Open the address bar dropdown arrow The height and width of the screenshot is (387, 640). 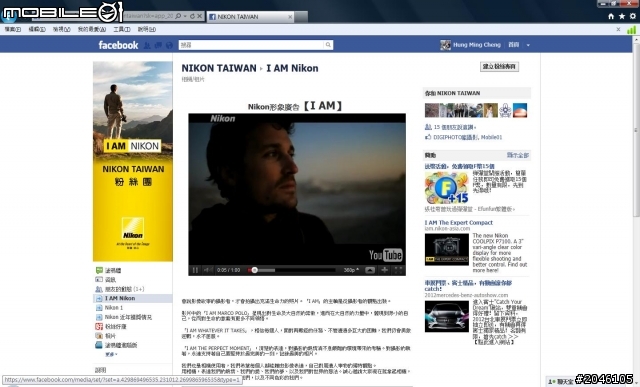[x=185, y=16]
